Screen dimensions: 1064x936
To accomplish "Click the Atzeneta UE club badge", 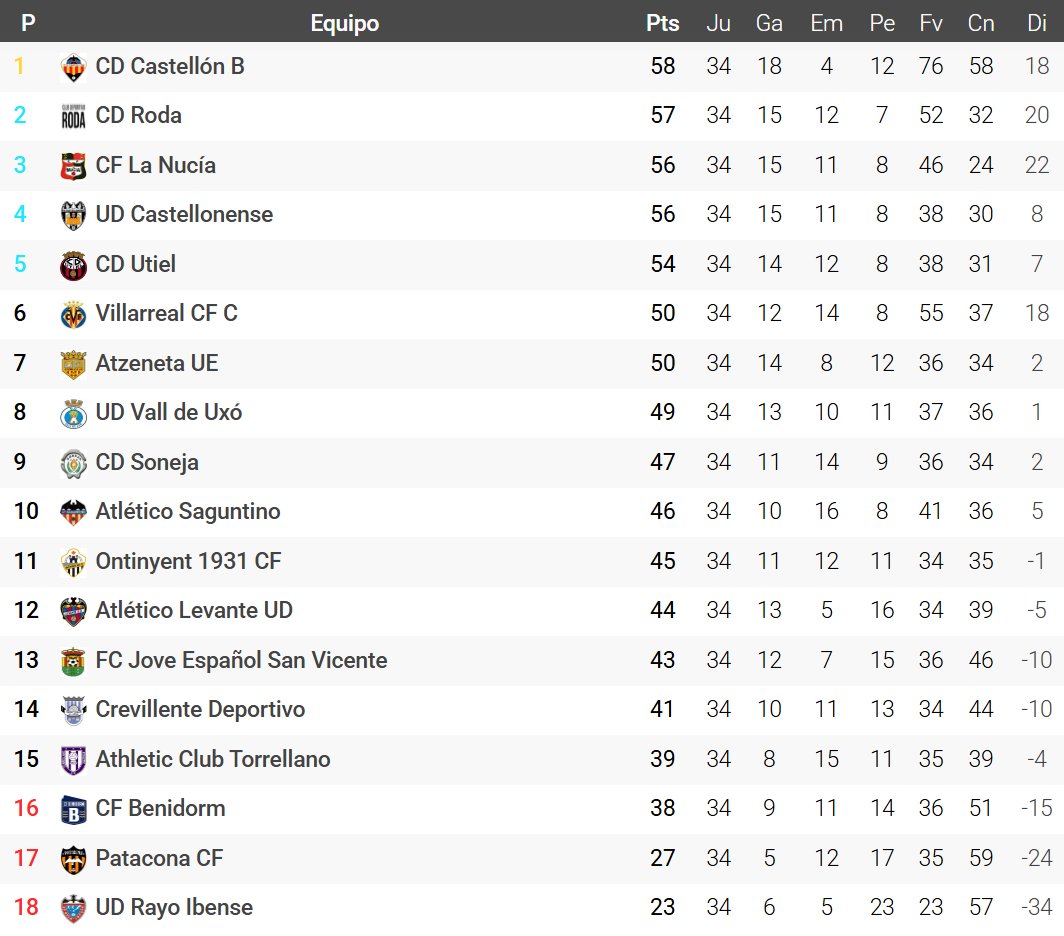I will 73,364.
